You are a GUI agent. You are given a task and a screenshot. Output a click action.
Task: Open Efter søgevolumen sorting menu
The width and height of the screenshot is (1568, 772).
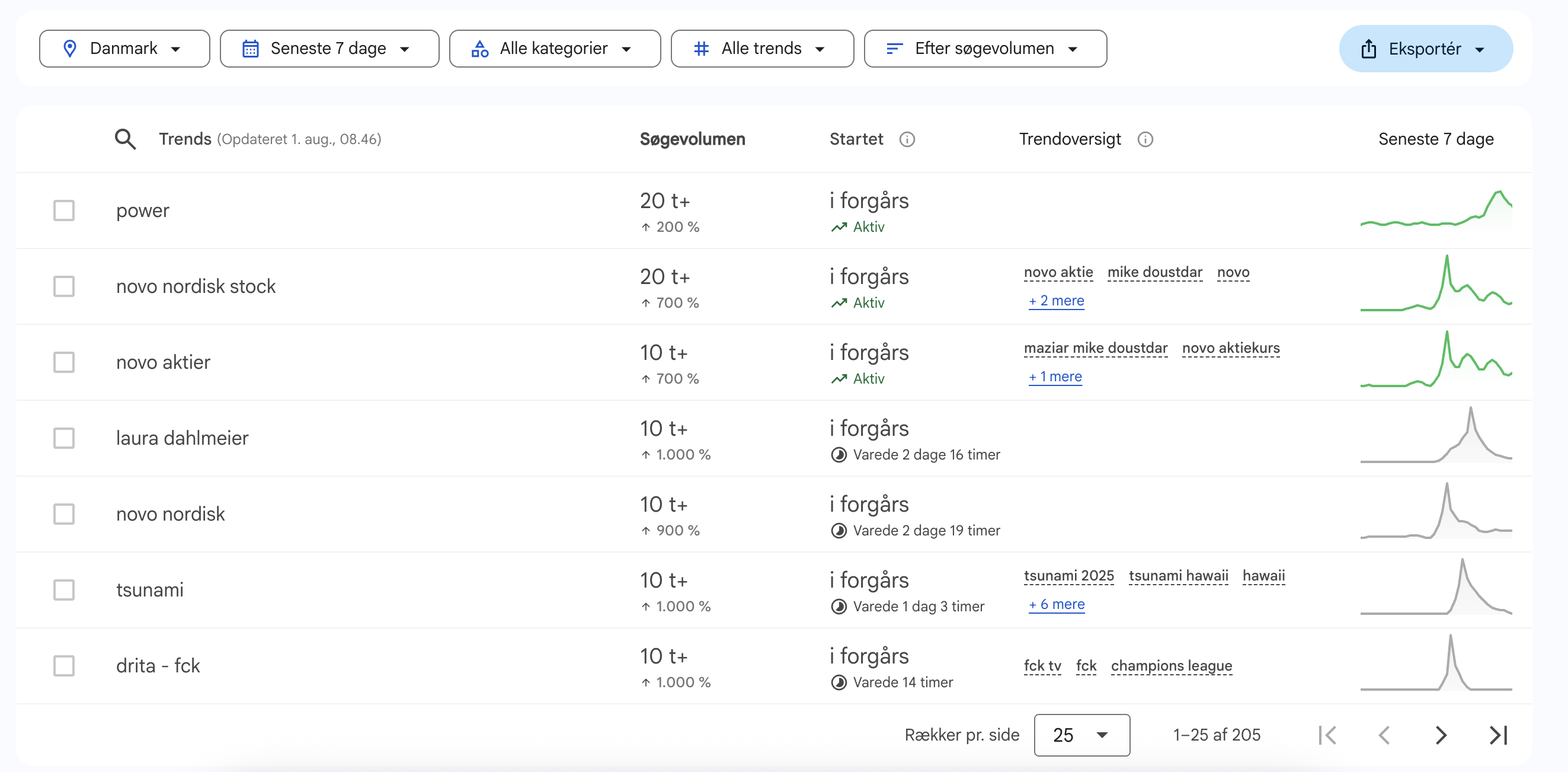click(x=984, y=49)
